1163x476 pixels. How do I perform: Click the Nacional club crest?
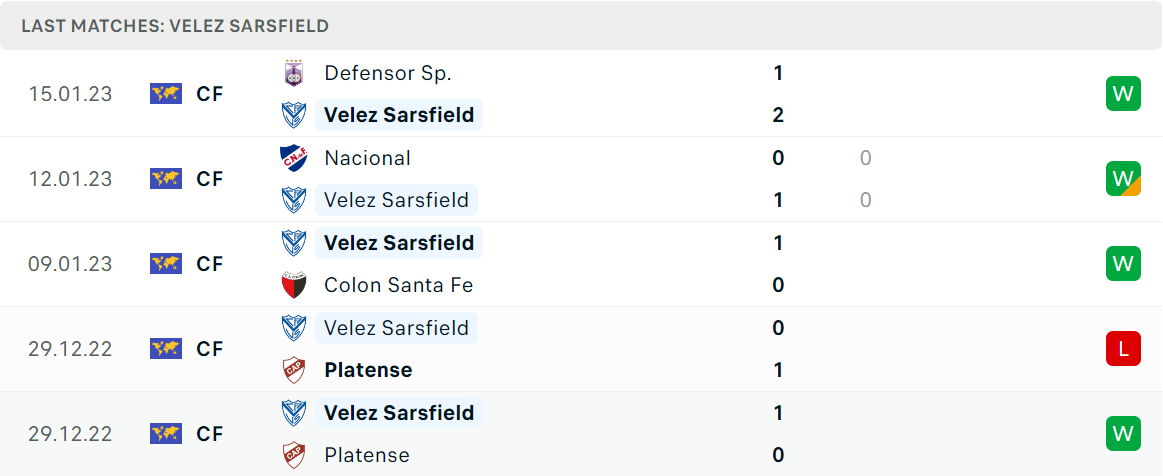pos(294,158)
